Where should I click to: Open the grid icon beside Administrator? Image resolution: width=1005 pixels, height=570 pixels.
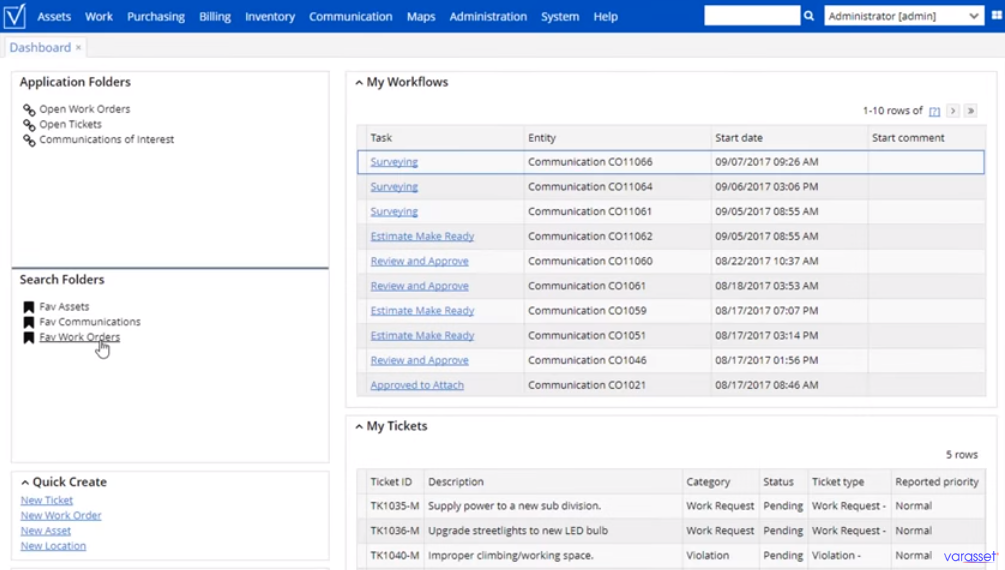click(x=997, y=15)
